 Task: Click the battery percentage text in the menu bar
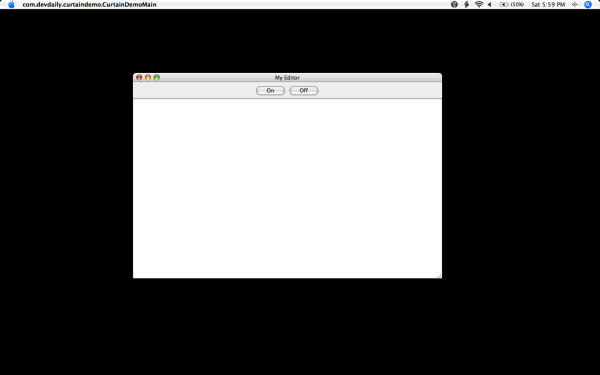pos(517,5)
